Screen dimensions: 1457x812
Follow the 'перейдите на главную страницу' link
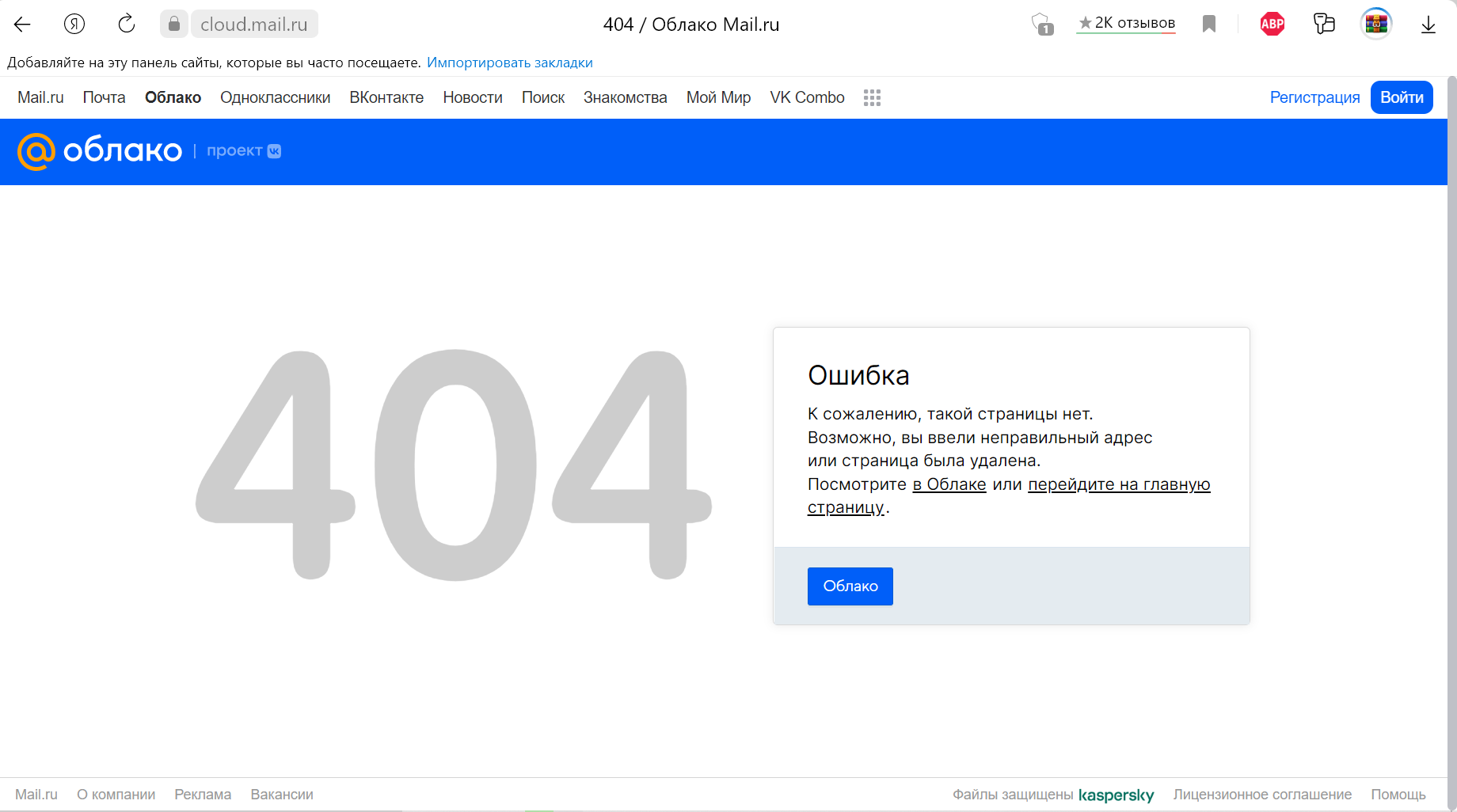(x=1119, y=484)
